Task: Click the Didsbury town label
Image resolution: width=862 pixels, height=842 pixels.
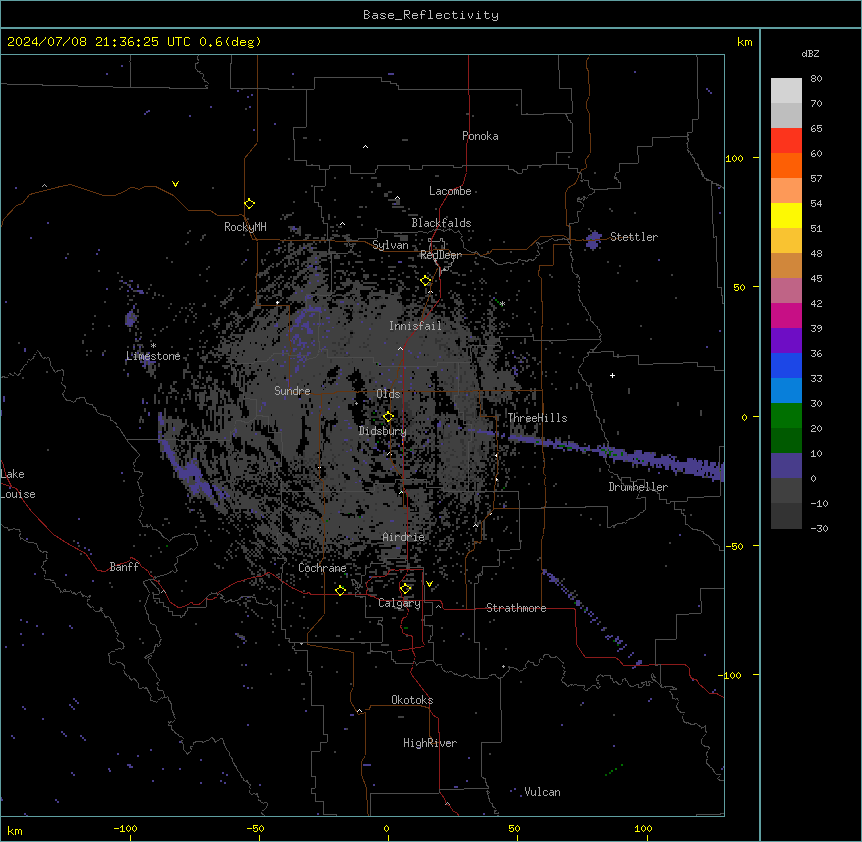Action: pyautogui.click(x=383, y=431)
